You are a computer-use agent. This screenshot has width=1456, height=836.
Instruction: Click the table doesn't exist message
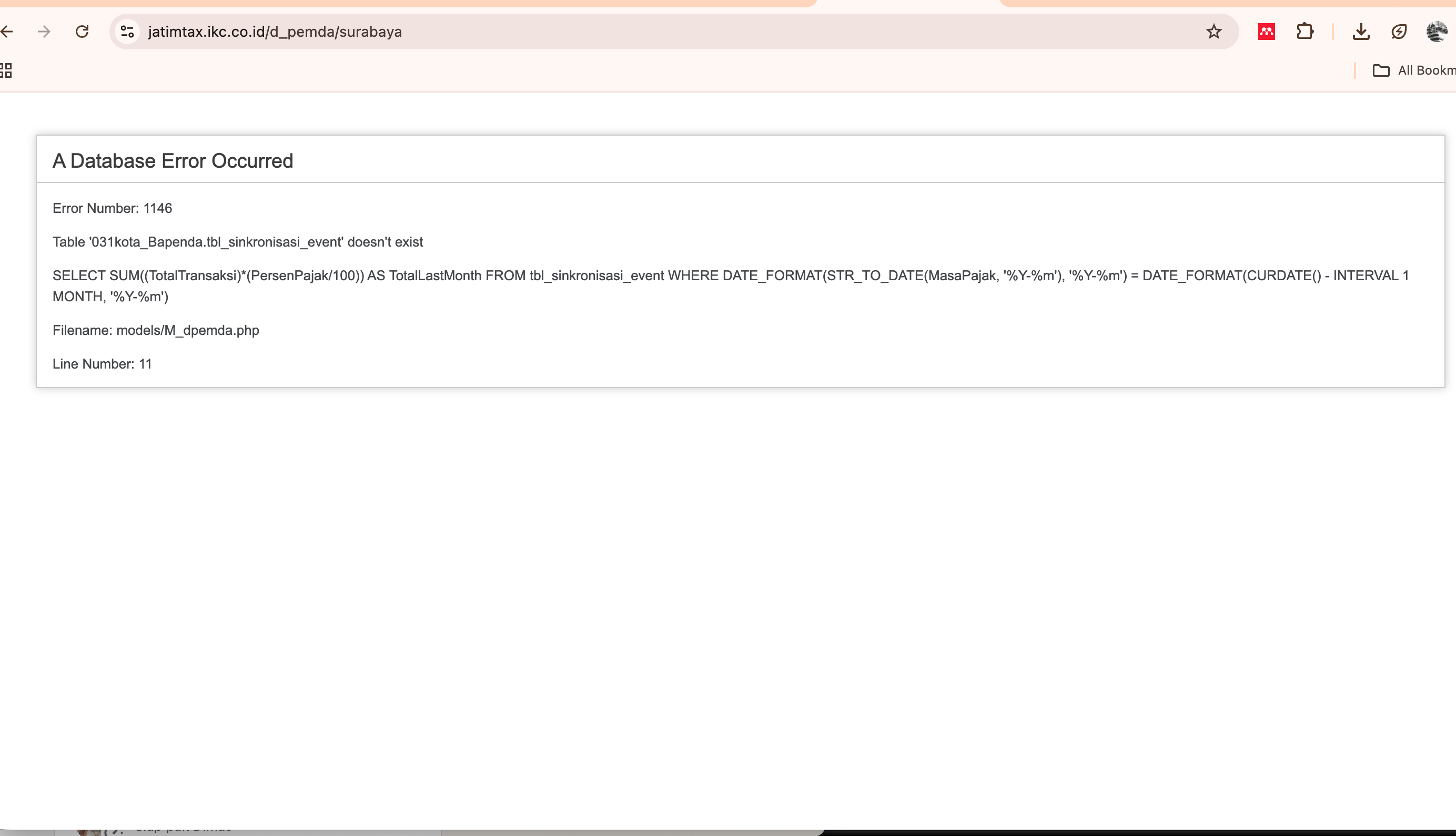(237, 242)
